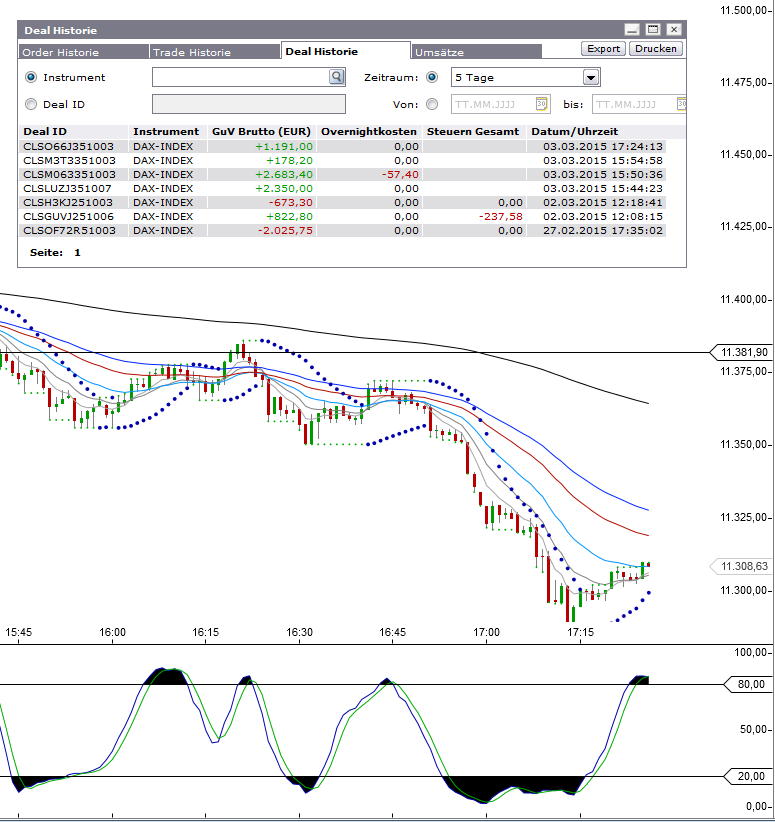This screenshot has height=822, width=775.
Task: Click the Von date input field
Action: (492, 104)
